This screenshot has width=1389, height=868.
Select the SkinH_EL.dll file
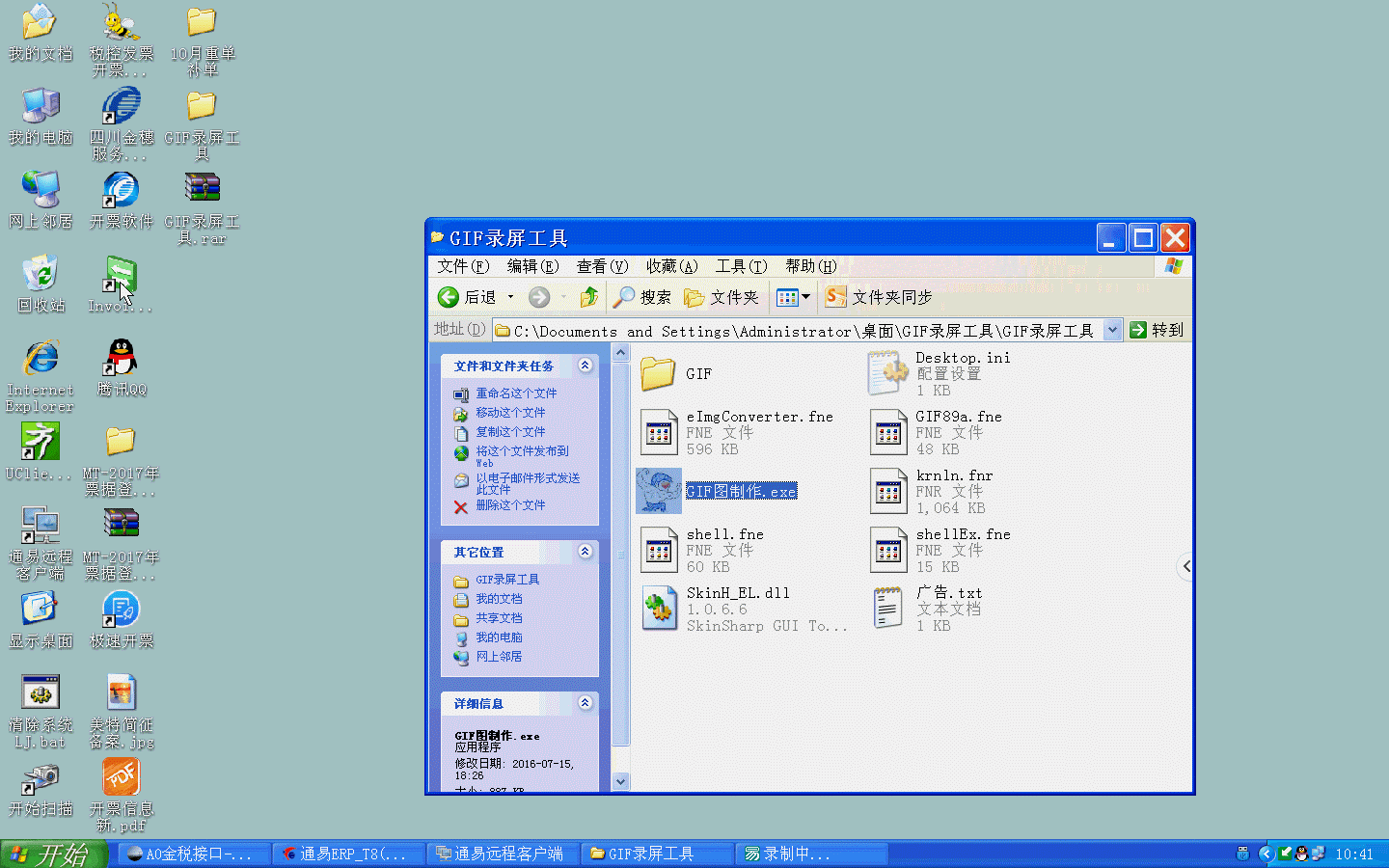tap(660, 609)
